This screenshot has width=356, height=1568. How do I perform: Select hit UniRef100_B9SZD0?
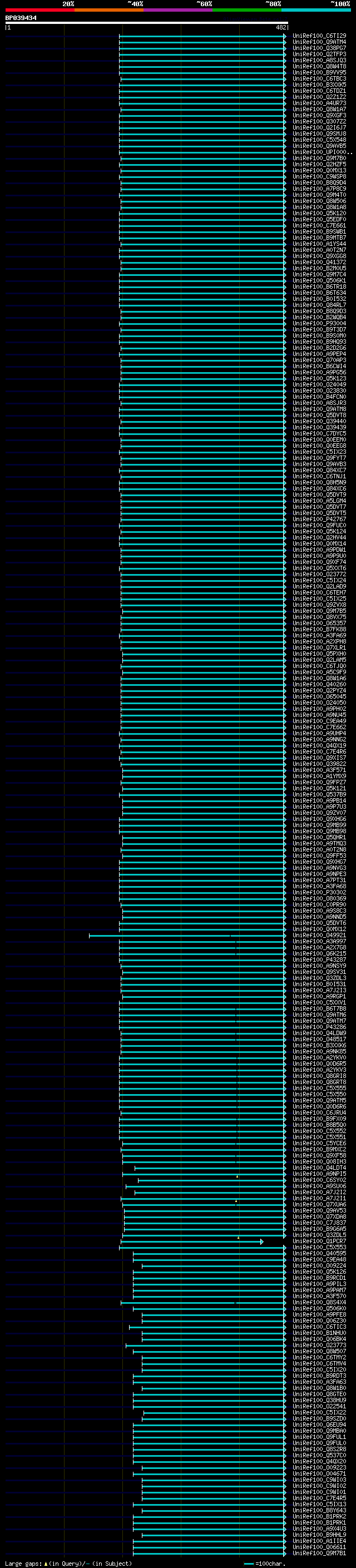click(319, 1419)
